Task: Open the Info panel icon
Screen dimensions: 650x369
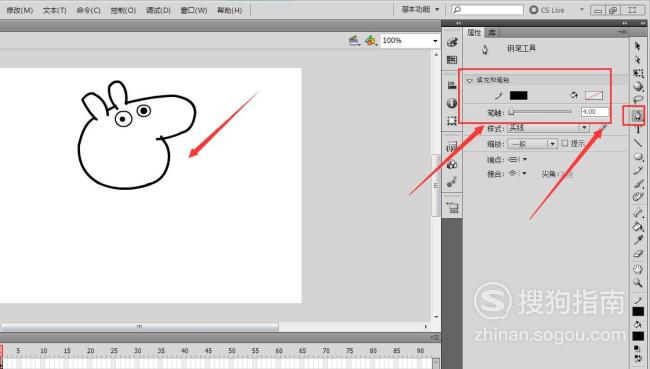Action: [x=452, y=103]
